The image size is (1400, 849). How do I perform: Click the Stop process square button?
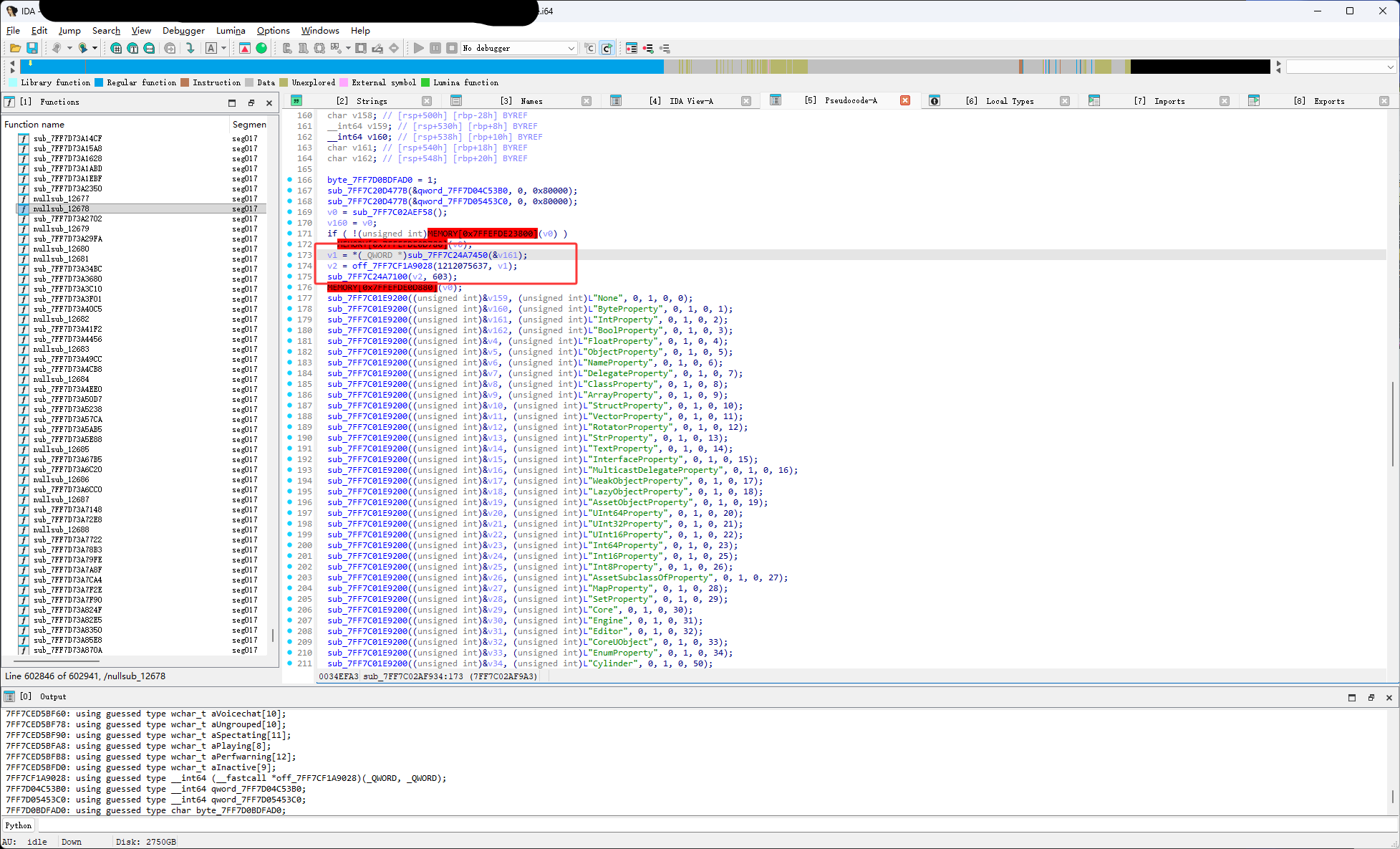(x=451, y=48)
